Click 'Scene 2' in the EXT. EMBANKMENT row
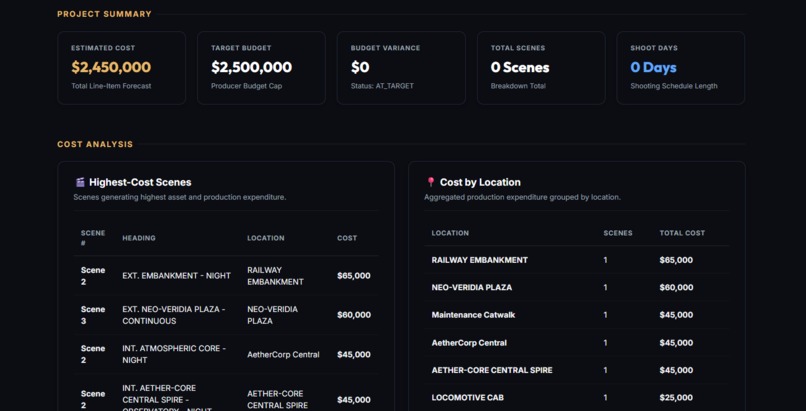The image size is (806, 411). click(93, 276)
